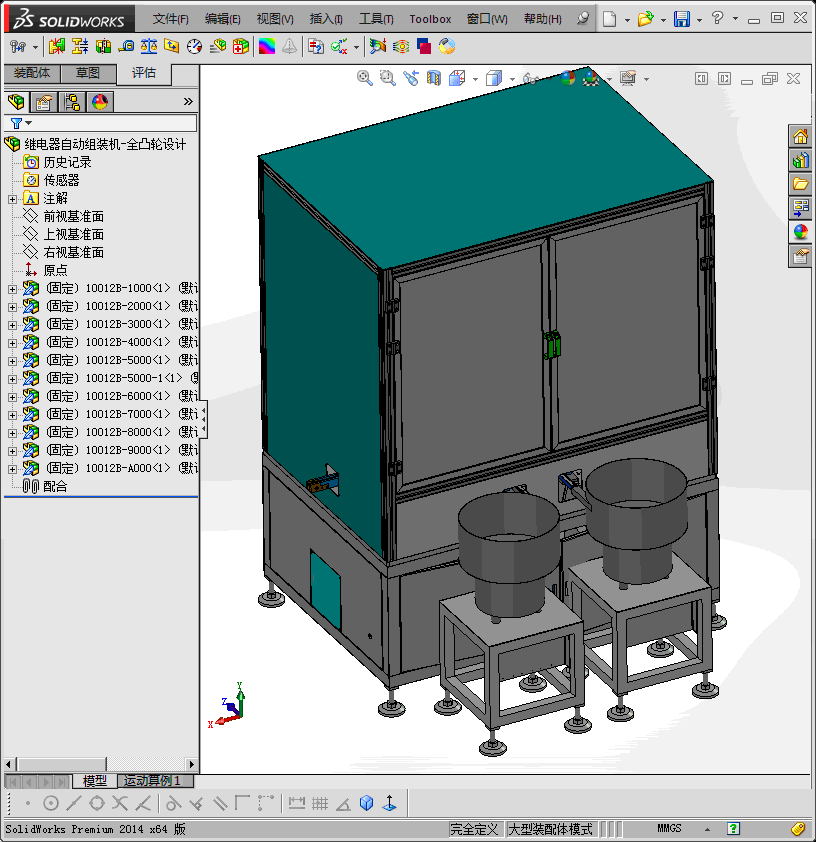
Task: Open SolidWorks Resources home icon in task pane
Action: pos(800,137)
